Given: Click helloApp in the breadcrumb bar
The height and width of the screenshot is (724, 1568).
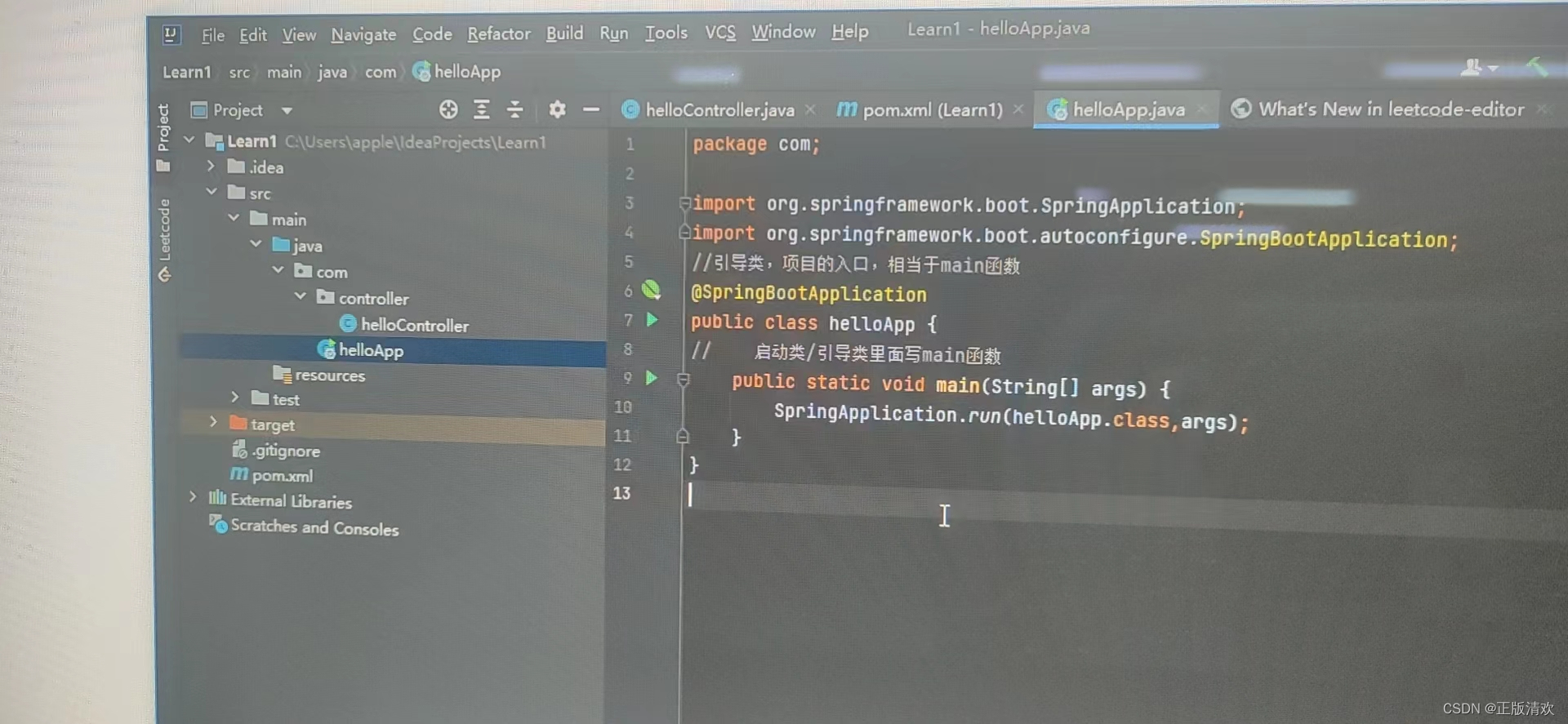Looking at the screenshot, I should (x=457, y=72).
